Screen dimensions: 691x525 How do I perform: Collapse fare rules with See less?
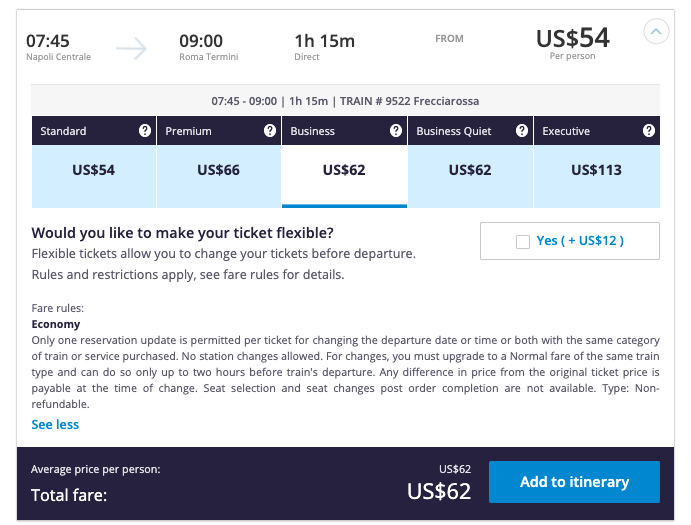(x=55, y=424)
